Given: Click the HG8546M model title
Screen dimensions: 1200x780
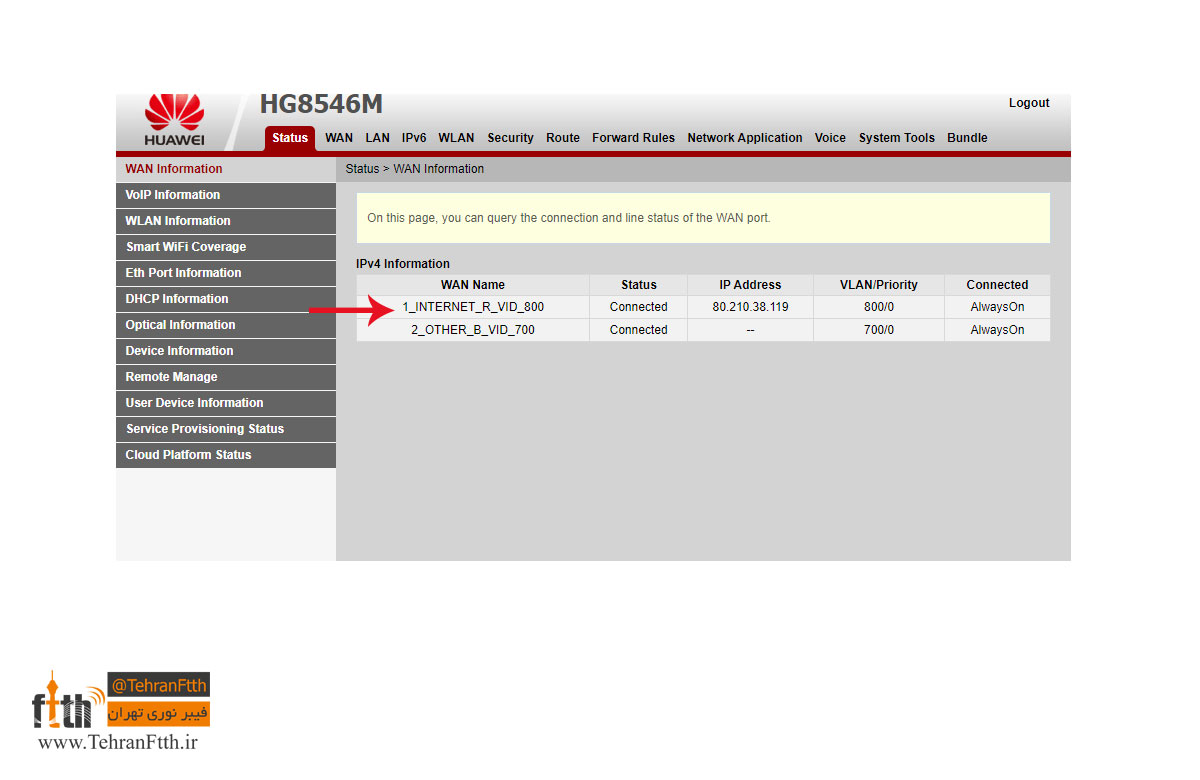Looking at the screenshot, I should [x=321, y=105].
